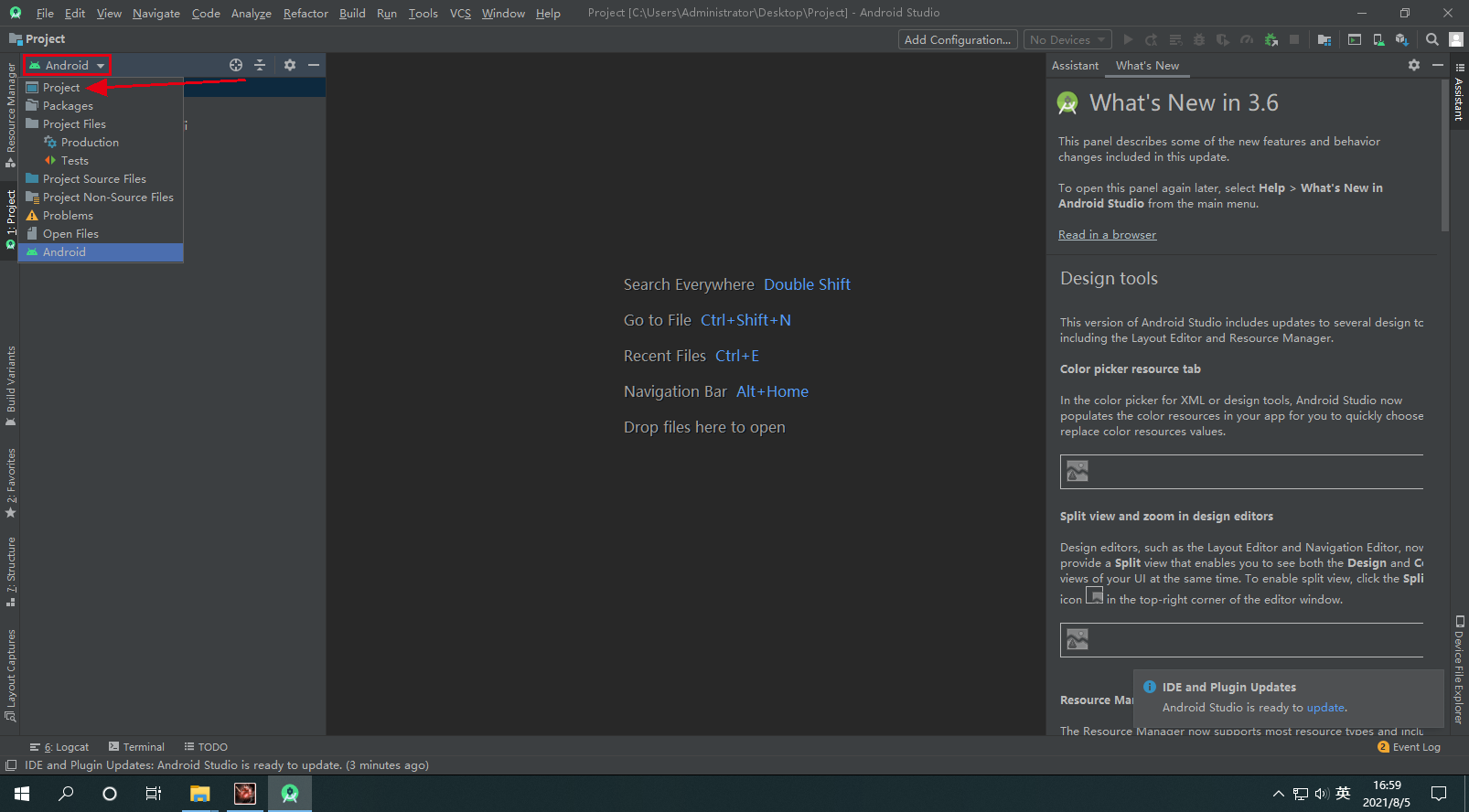Open the No Devices dropdown

pyautogui.click(x=1067, y=39)
